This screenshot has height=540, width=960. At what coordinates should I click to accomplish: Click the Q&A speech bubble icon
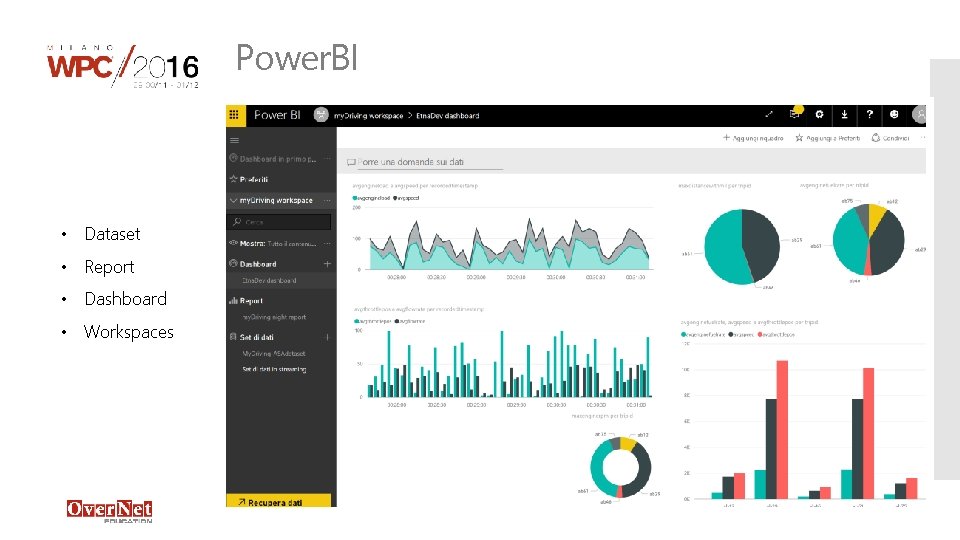coord(351,162)
